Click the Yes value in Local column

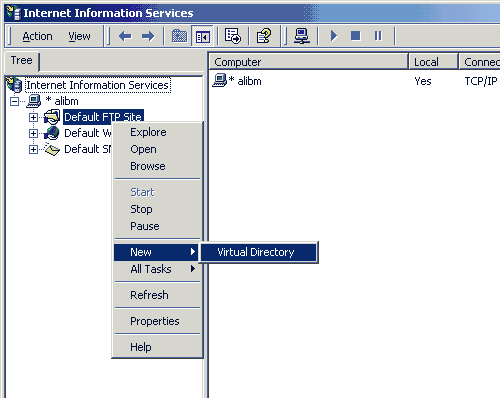coord(423,81)
